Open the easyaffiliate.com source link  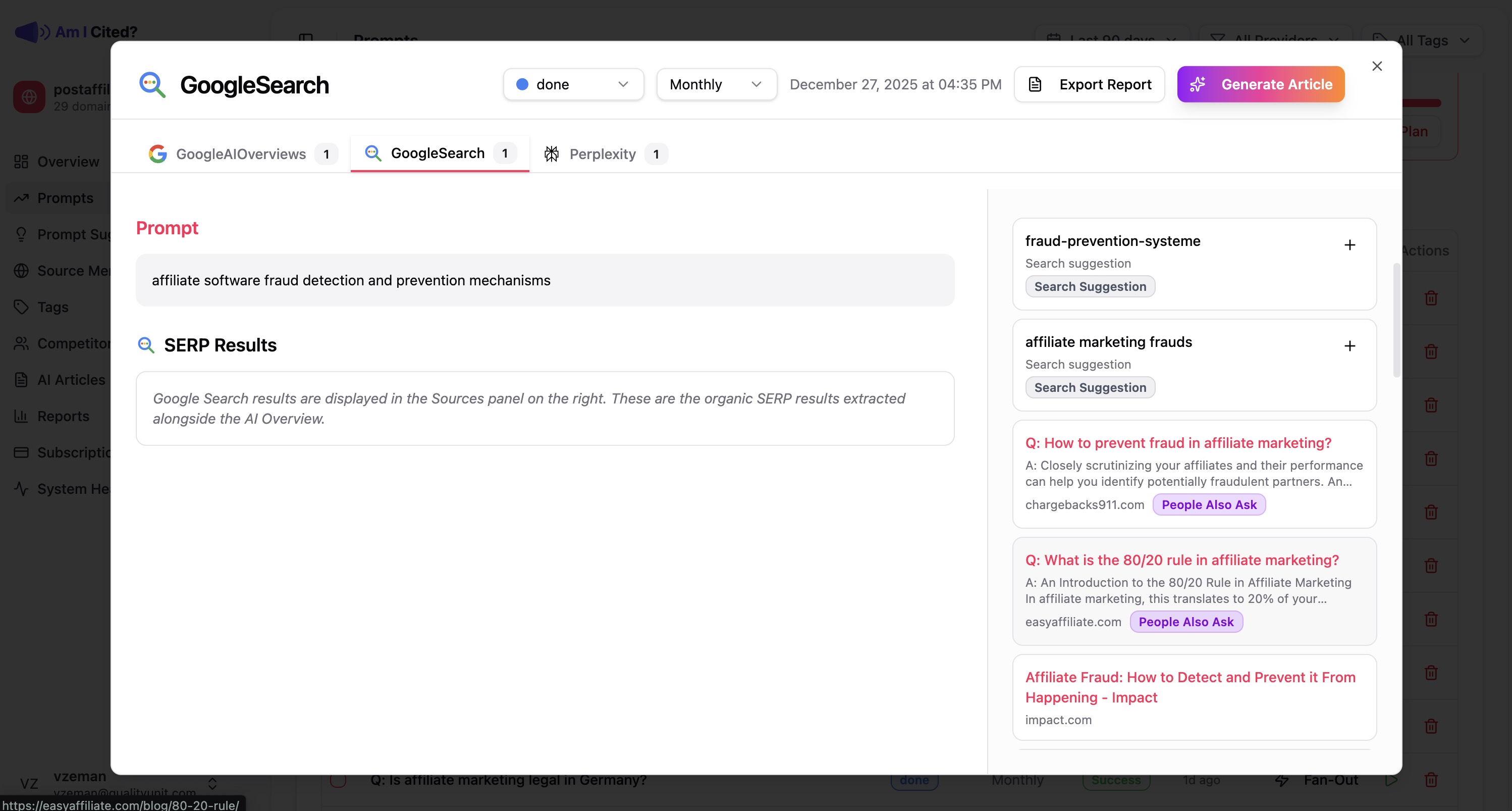coord(1073,621)
